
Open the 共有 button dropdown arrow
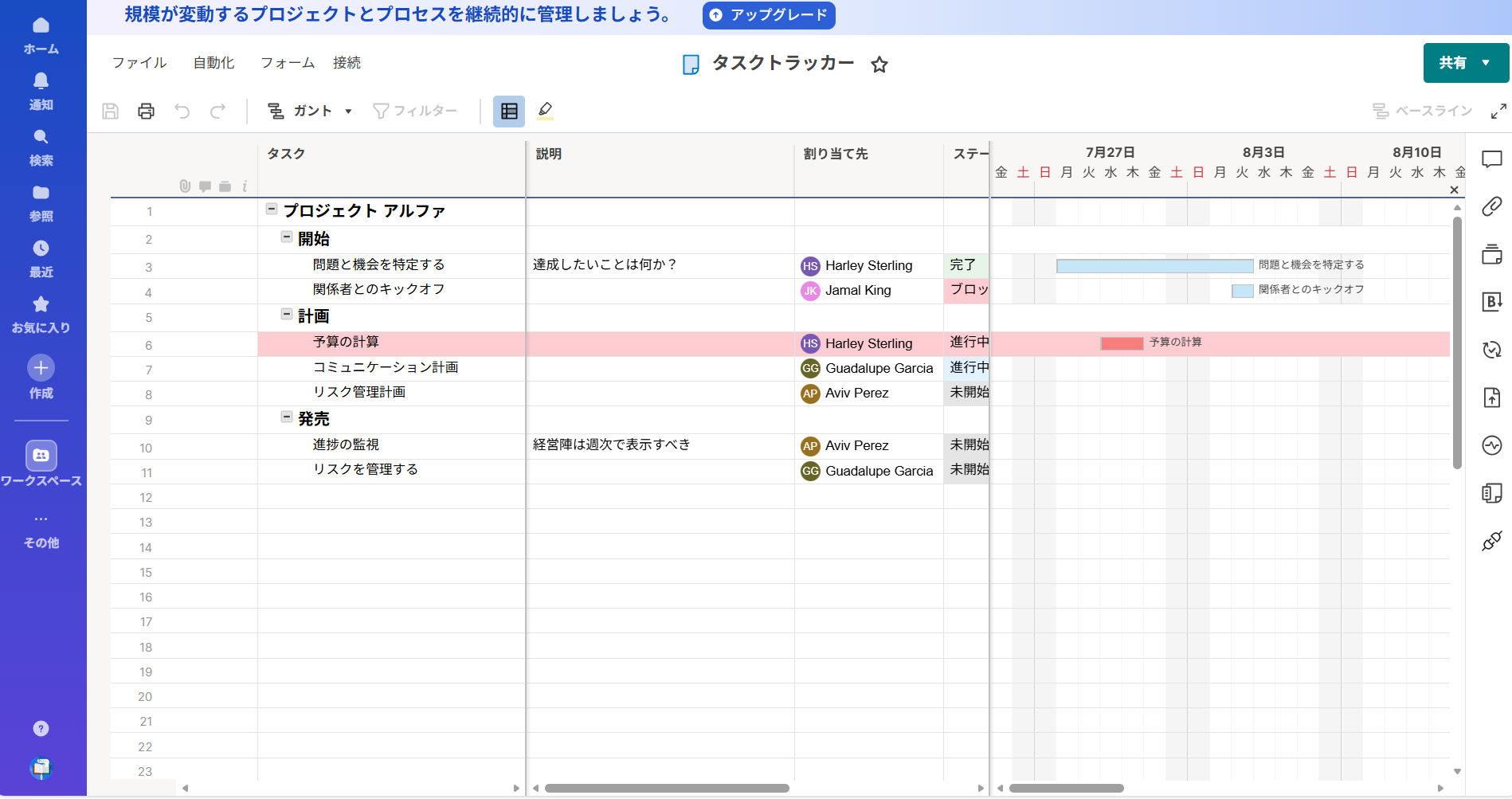[1485, 62]
